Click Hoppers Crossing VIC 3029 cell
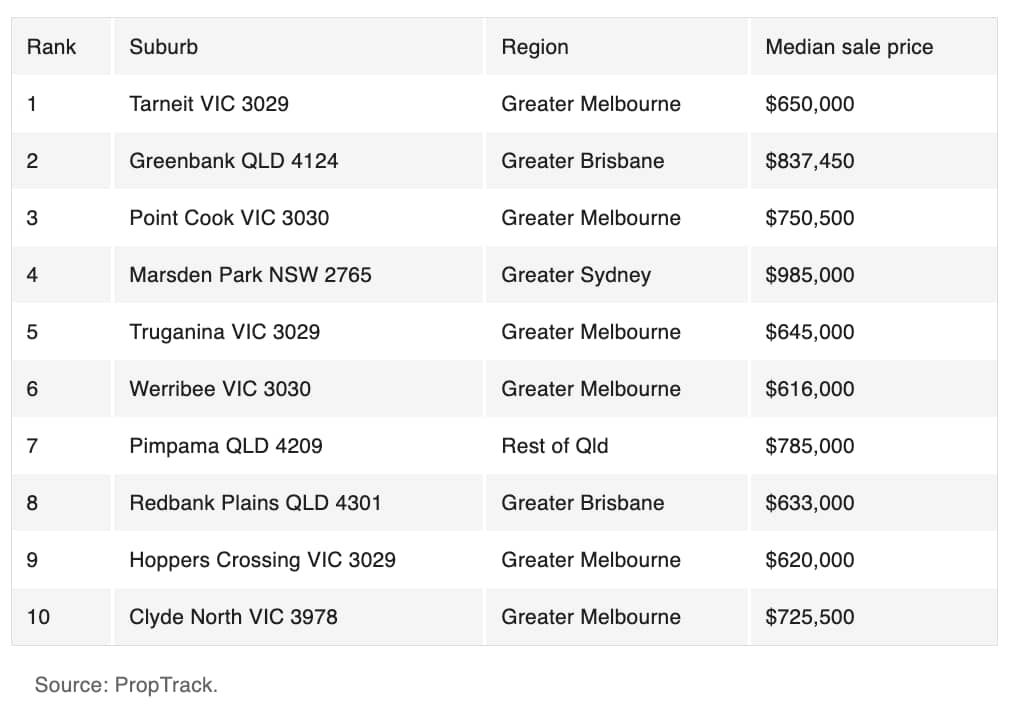 (x=298, y=560)
